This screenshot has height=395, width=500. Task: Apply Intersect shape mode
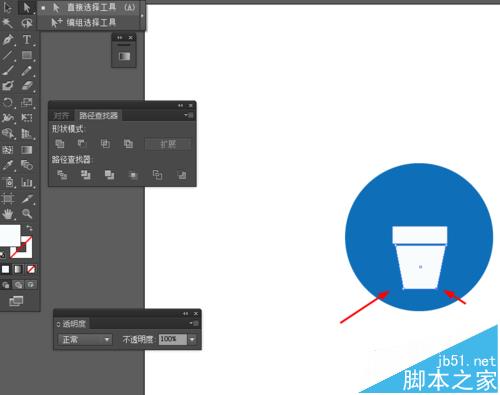pos(105,144)
